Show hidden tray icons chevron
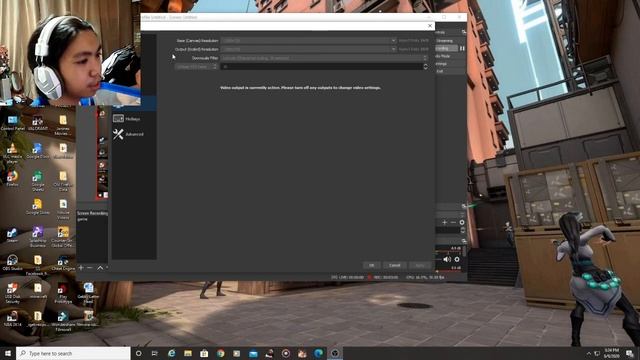The height and width of the screenshot is (360, 640). (588, 353)
